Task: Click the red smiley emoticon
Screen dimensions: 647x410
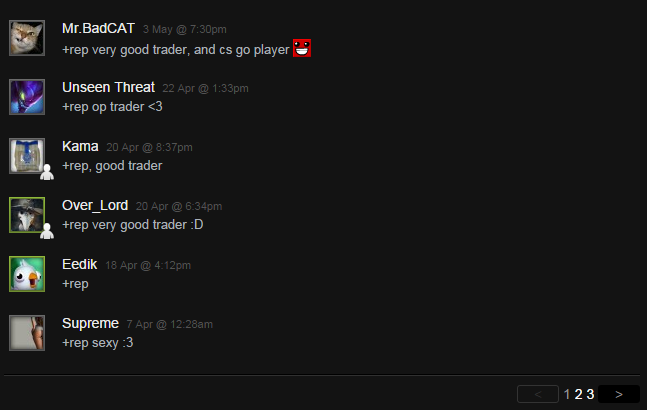Action: (x=302, y=48)
